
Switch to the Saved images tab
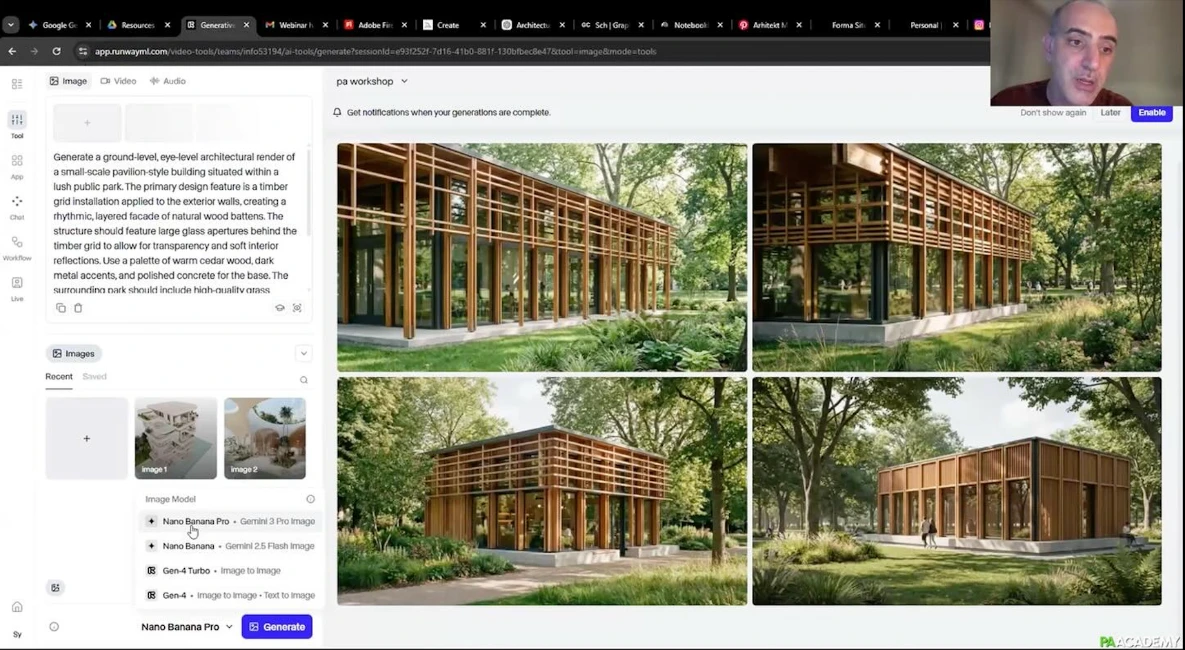tap(94, 377)
